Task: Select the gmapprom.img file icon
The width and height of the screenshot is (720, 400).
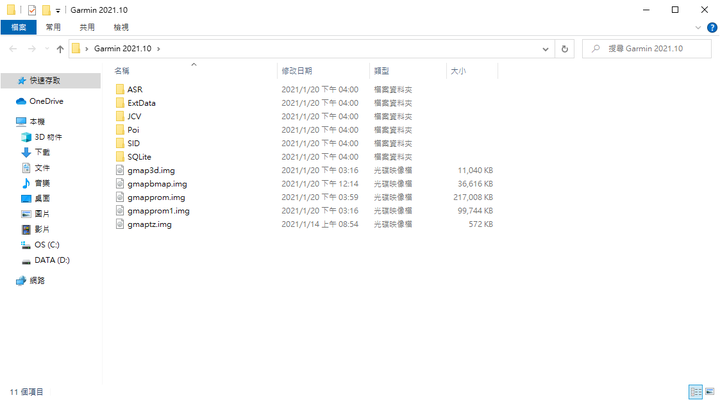Action: pos(120,197)
